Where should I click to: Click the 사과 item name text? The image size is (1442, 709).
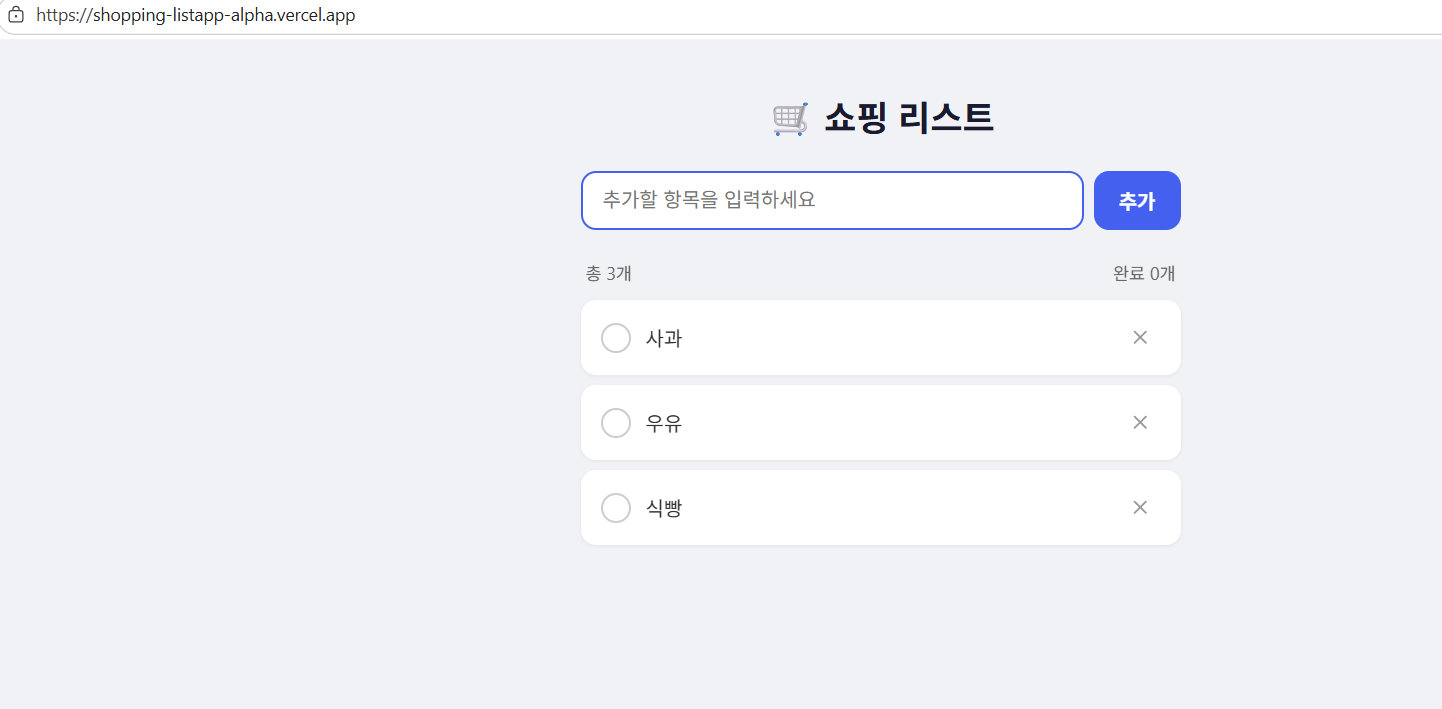pyautogui.click(x=664, y=338)
